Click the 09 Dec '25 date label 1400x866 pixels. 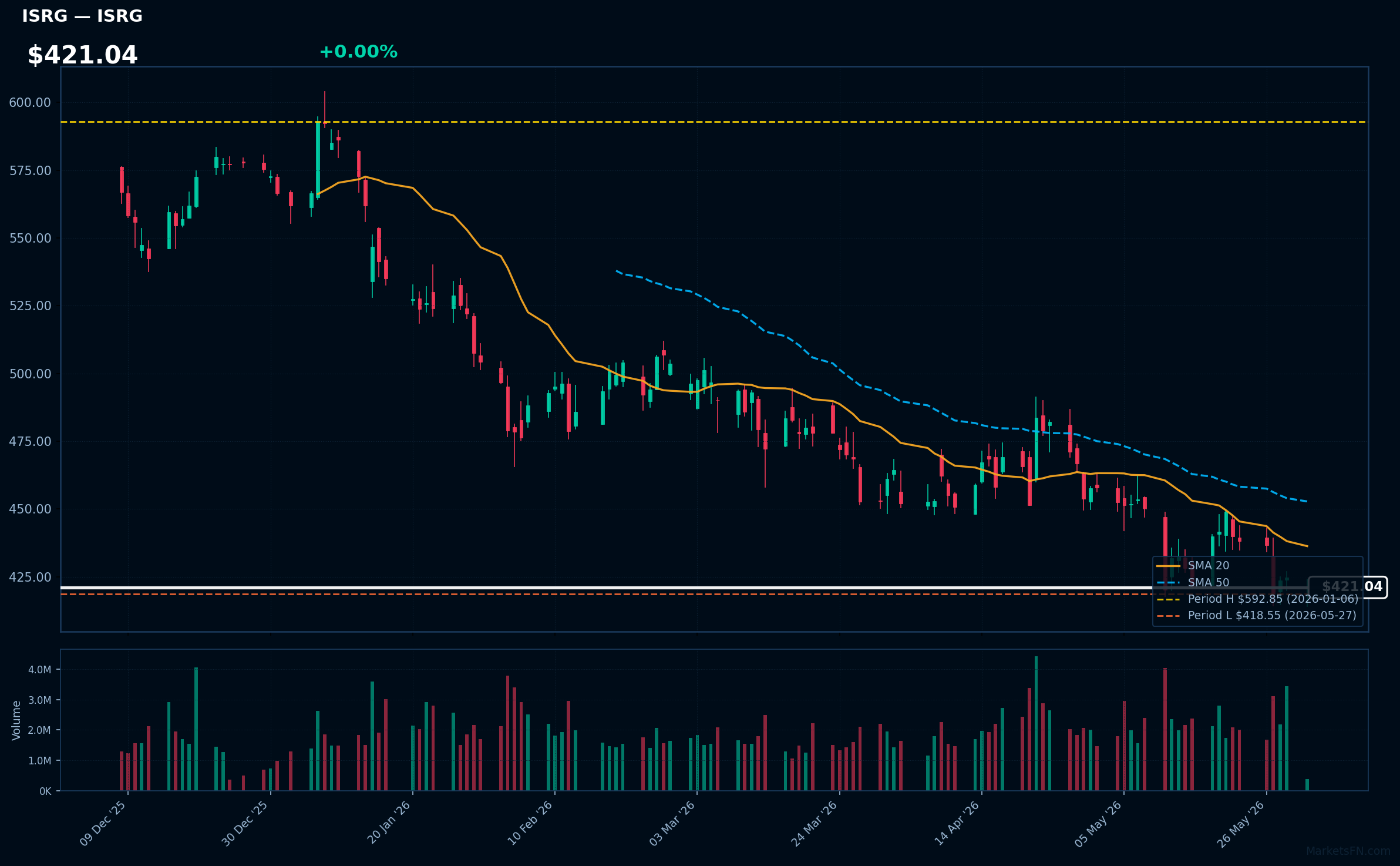[103, 823]
